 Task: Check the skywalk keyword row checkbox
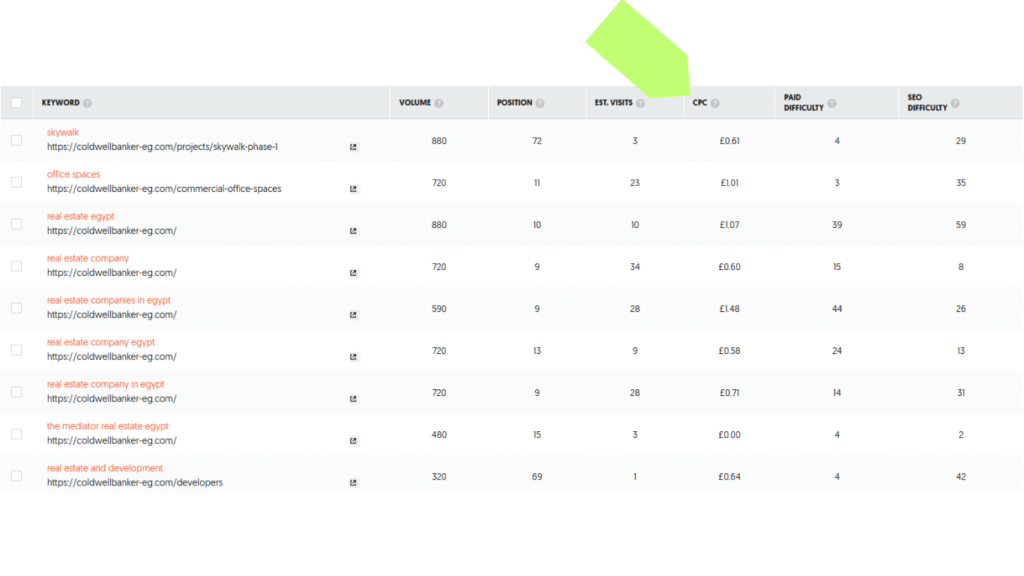point(16,140)
